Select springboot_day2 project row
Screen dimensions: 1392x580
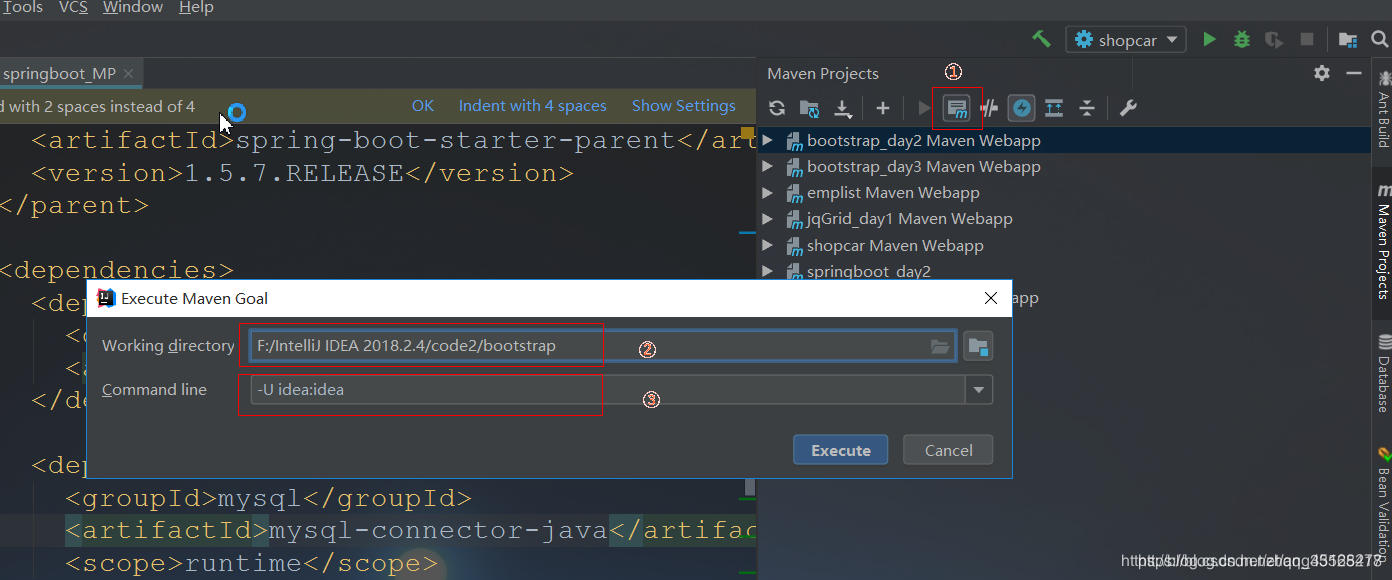click(x=1063, y=270)
